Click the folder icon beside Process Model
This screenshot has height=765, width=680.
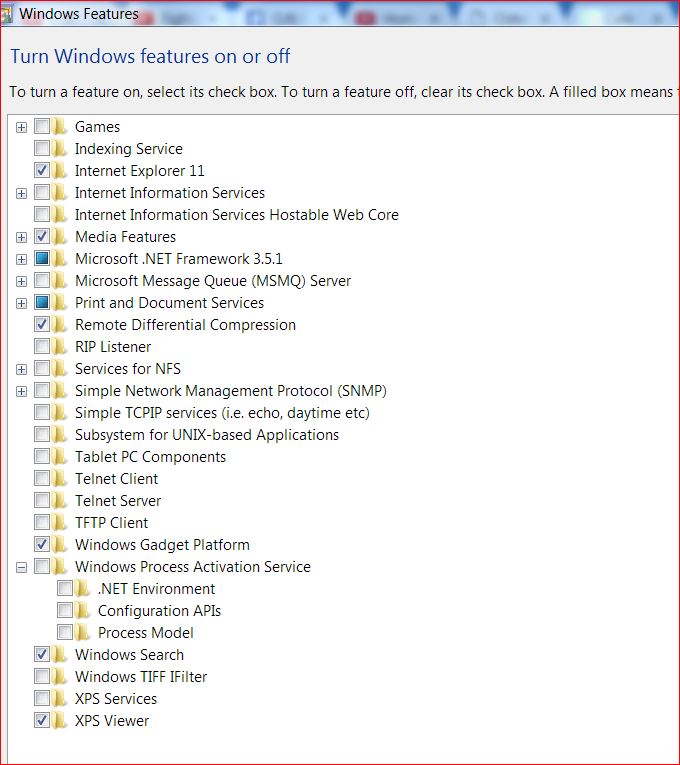click(82, 632)
